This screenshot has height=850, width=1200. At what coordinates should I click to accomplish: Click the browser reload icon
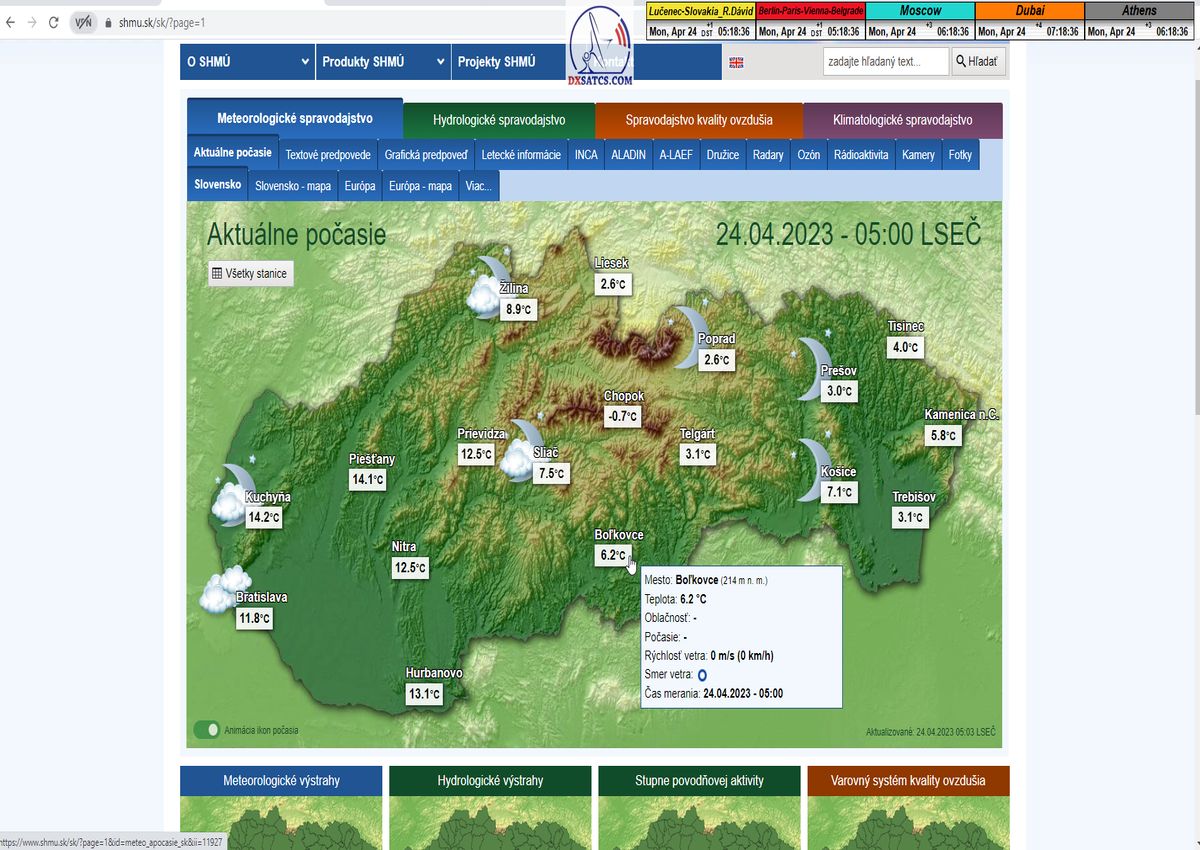coord(54,22)
